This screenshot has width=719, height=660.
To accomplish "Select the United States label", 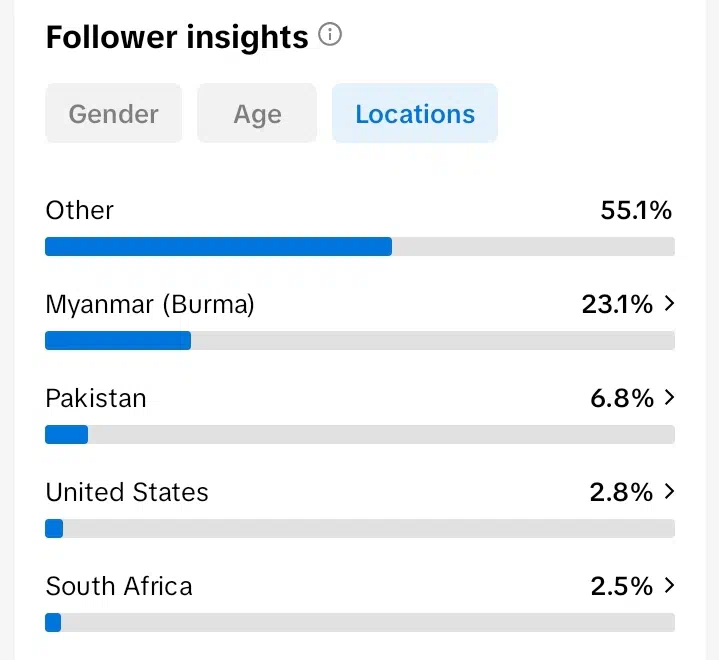I will click(x=127, y=492).
